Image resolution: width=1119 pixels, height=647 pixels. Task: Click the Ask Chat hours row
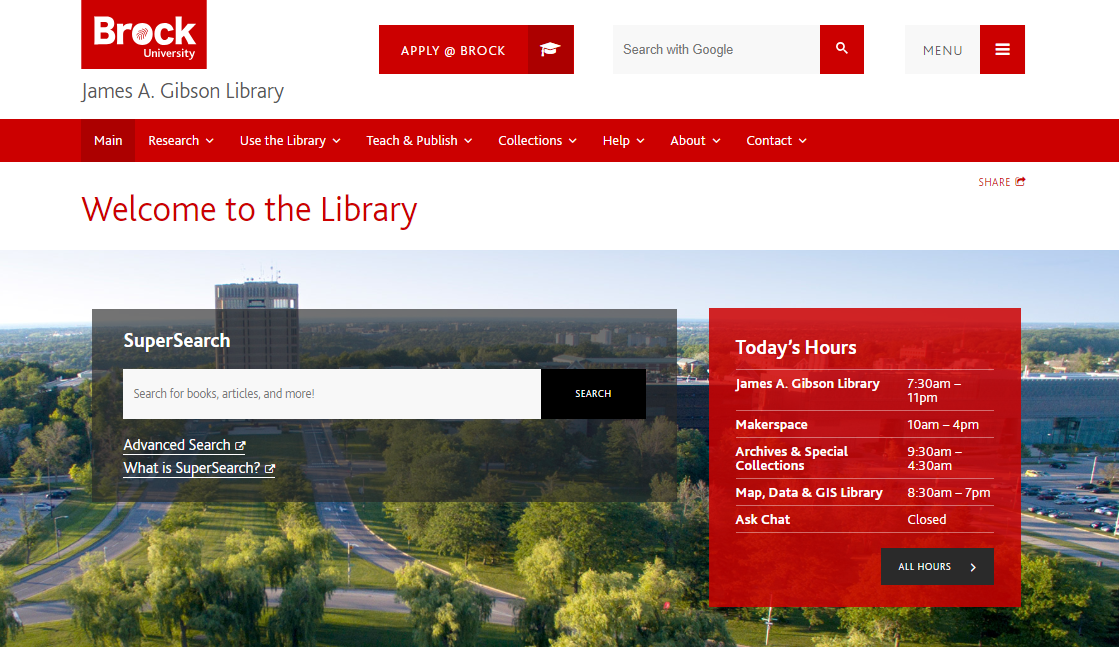click(864, 519)
